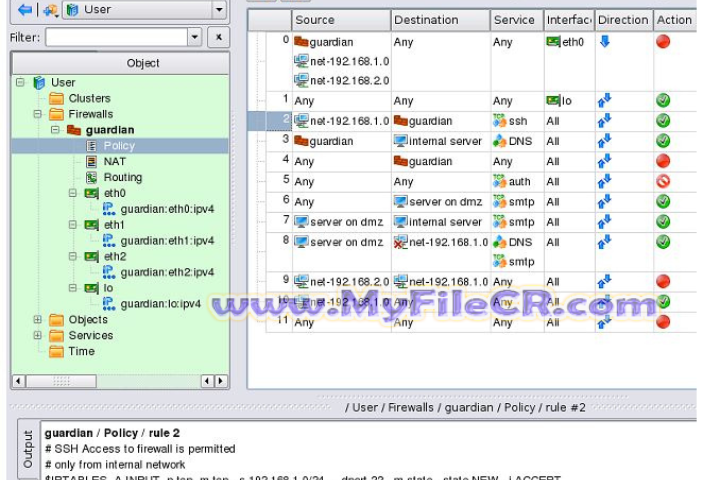The width and height of the screenshot is (720, 480).
Task: Click the auth service in rule 5
Action: click(x=511, y=181)
